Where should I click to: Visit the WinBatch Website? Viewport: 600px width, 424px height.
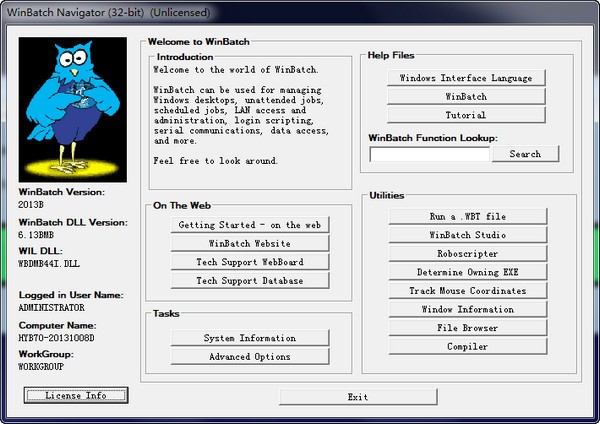pos(250,243)
